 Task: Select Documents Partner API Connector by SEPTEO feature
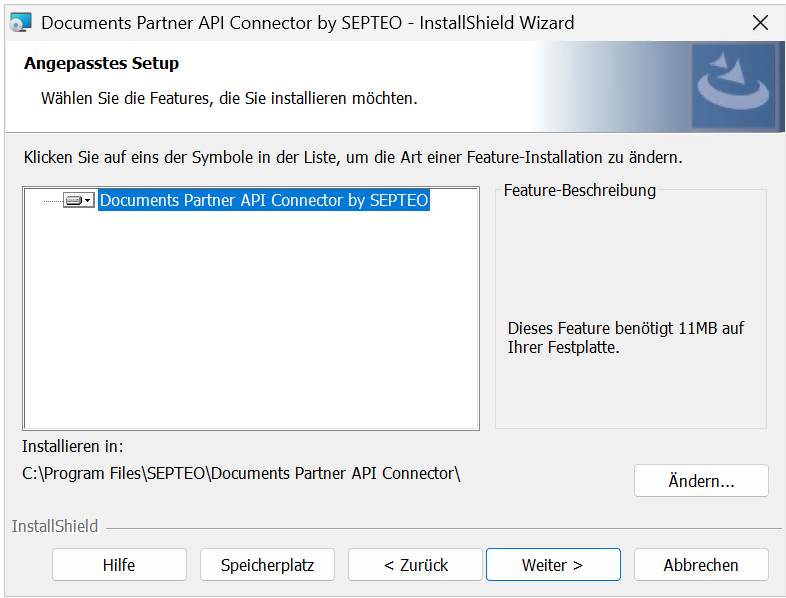pyautogui.click(x=264, y=200)
